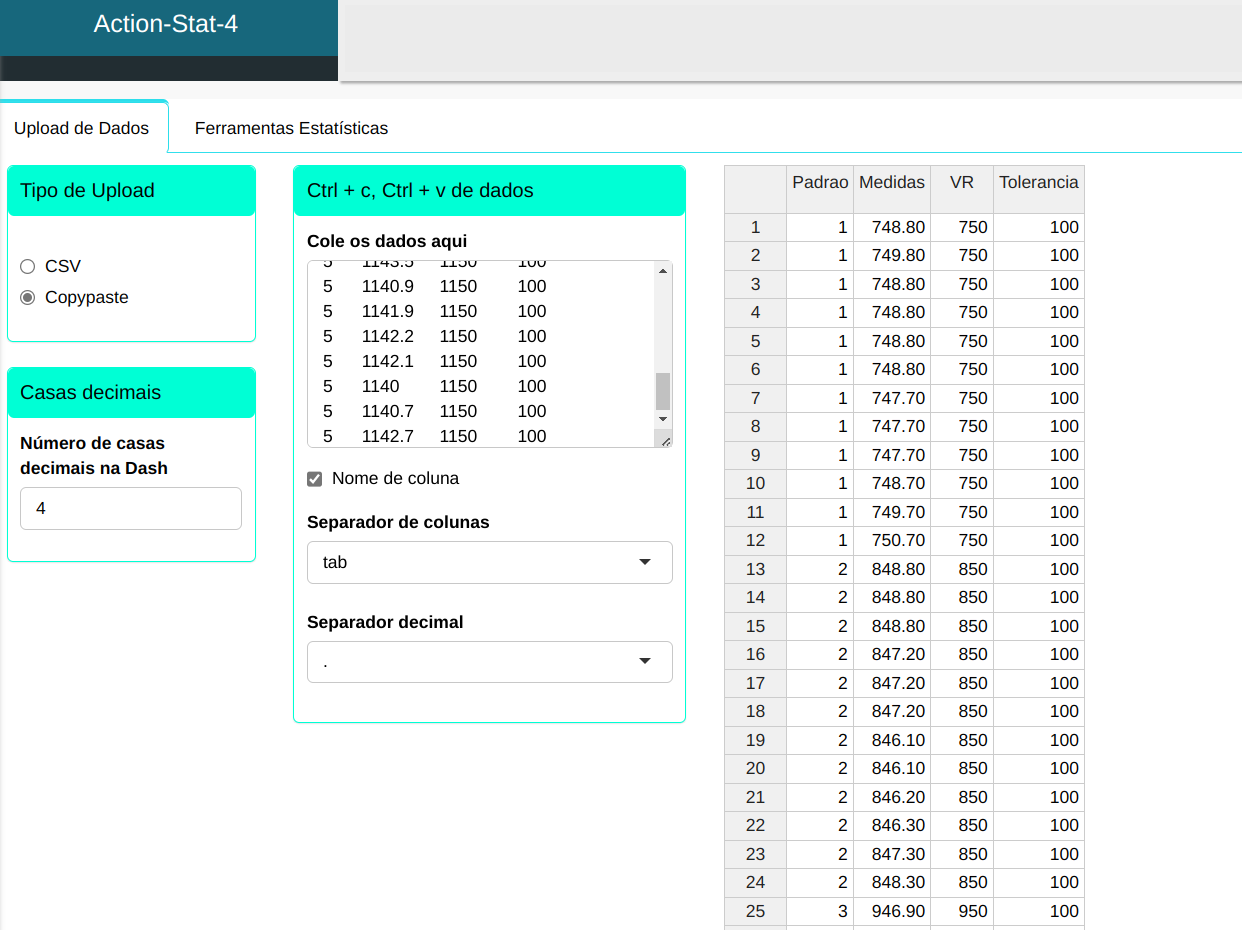Screen dimensions: 1242x930
Task: Click the scrollbar thumb in data textarea
Action: click(x=662, y=391)
